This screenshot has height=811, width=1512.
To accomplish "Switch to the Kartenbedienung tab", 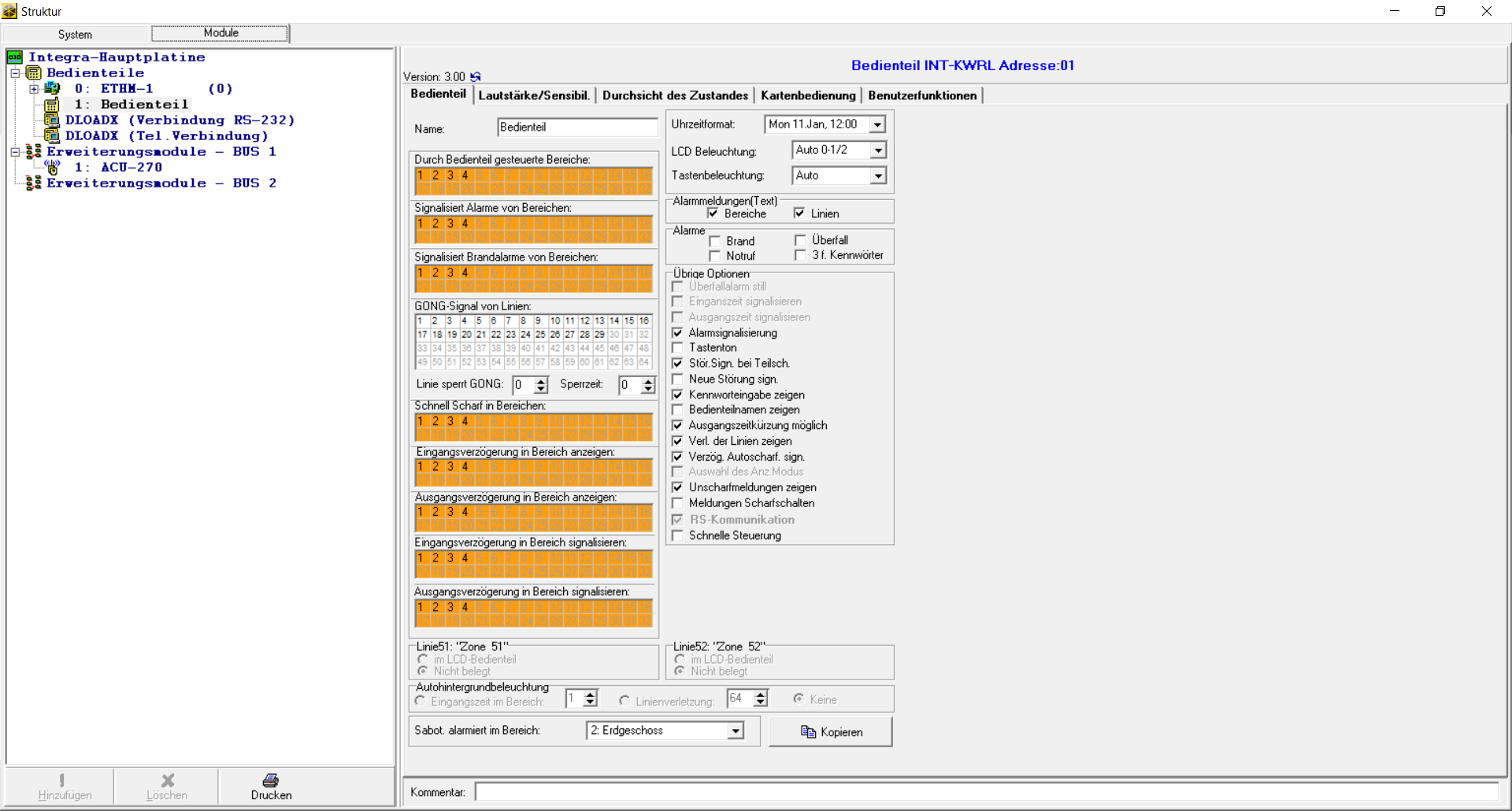I will pos(808,95).
